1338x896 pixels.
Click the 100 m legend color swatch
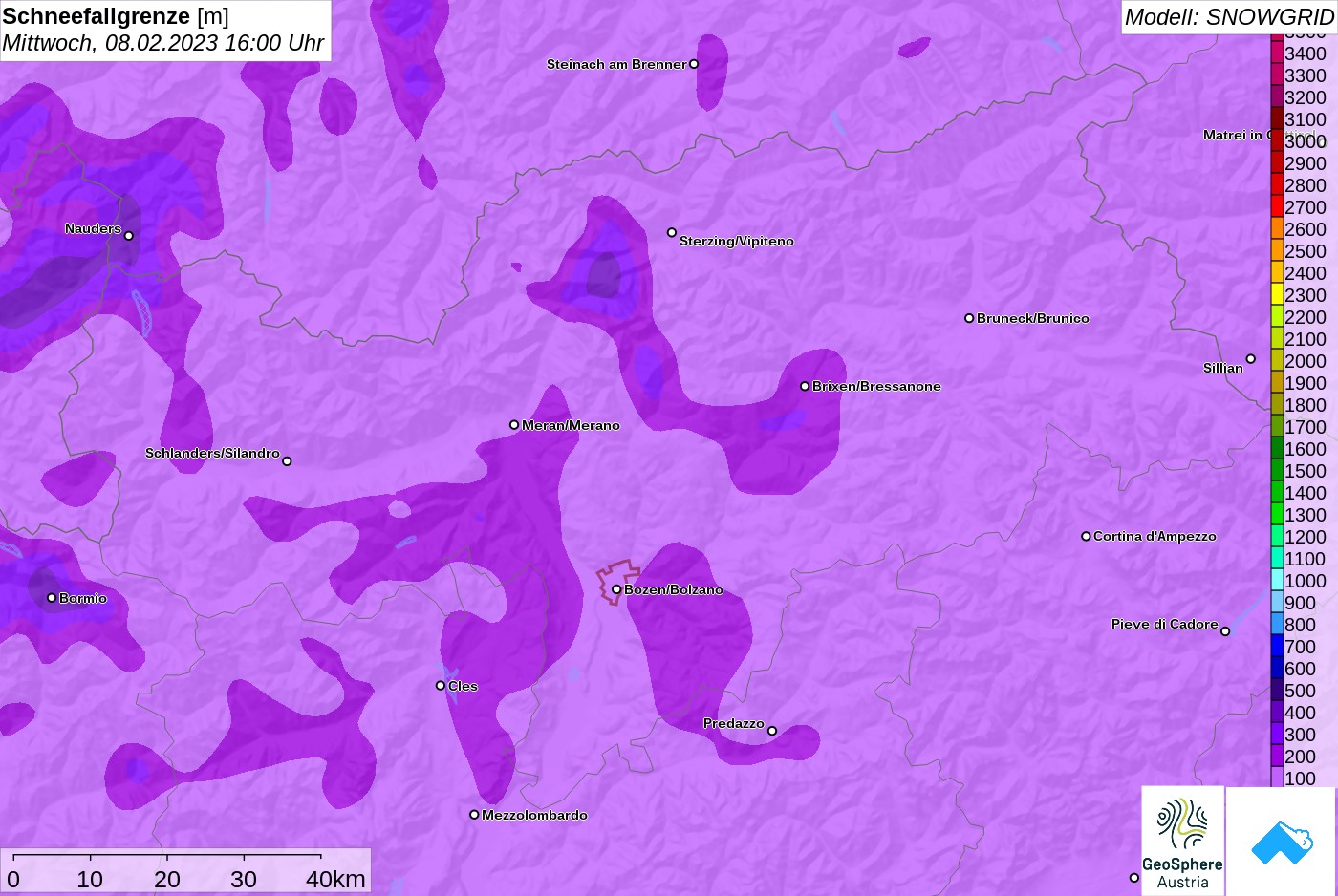click(1277, 778)
